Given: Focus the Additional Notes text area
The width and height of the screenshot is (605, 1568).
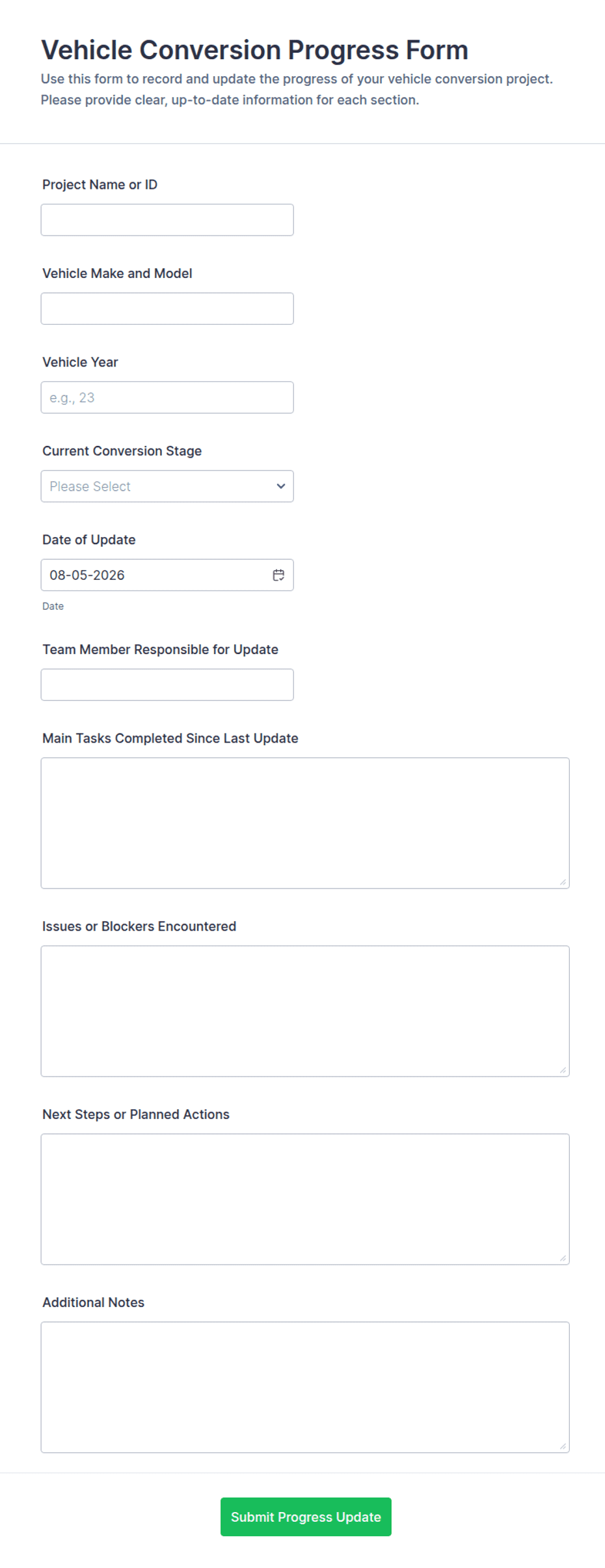Looking at the screenshot, I should [305, 1387].
